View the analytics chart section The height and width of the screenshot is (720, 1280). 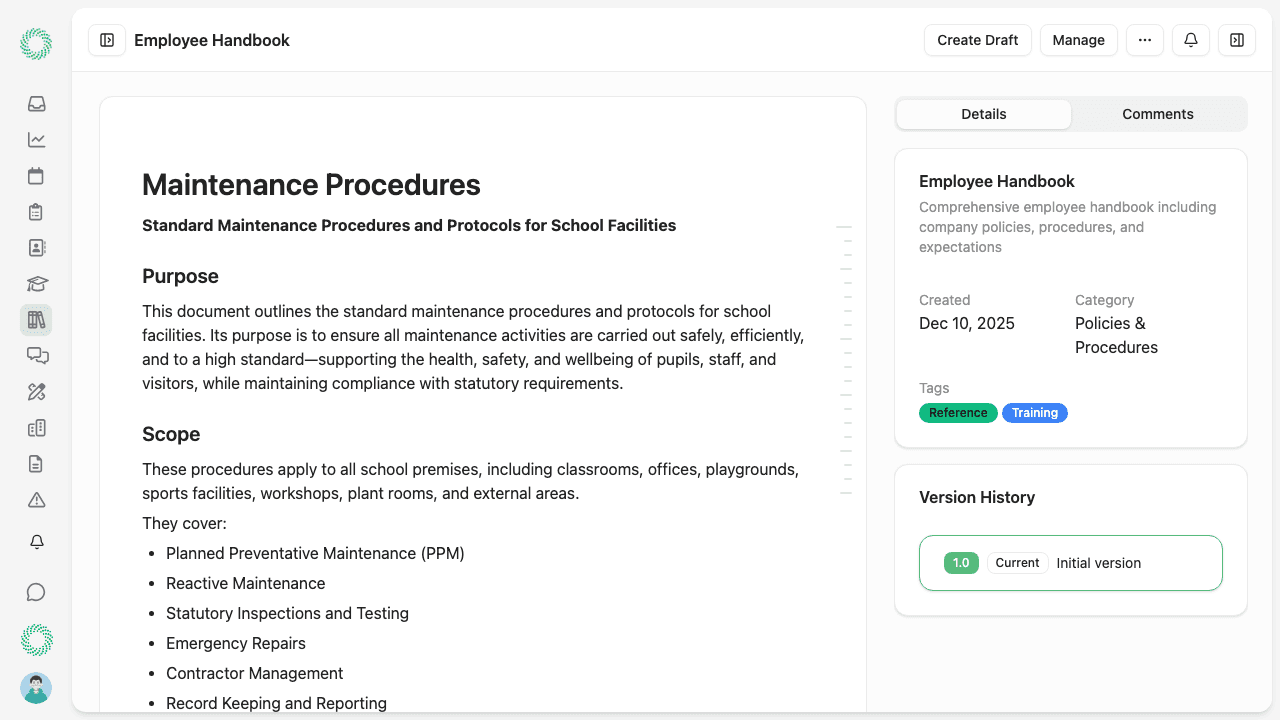pos(36,140)
